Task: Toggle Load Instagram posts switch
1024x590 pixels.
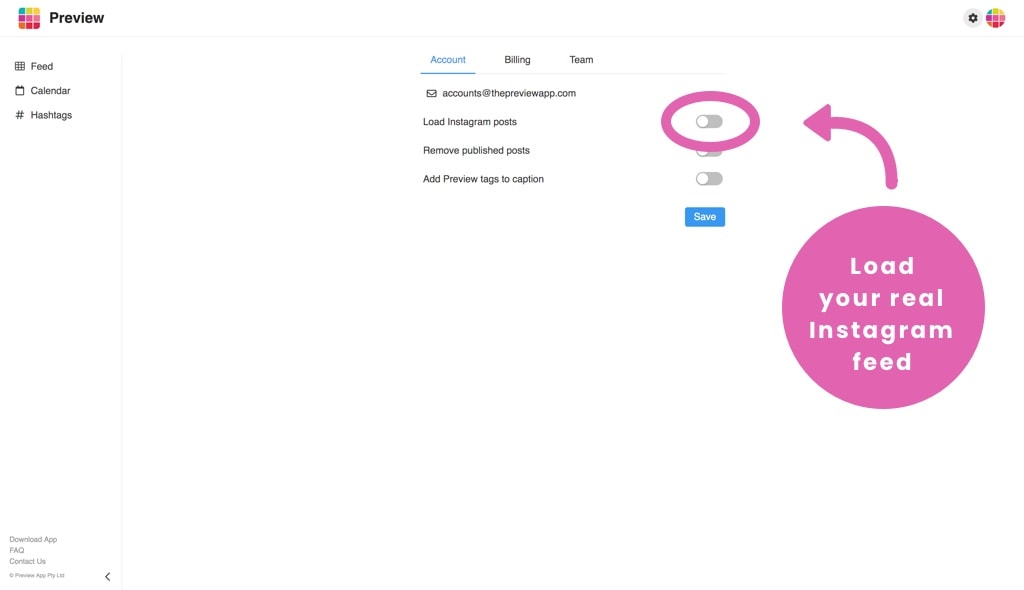Action: click(709, 122)
